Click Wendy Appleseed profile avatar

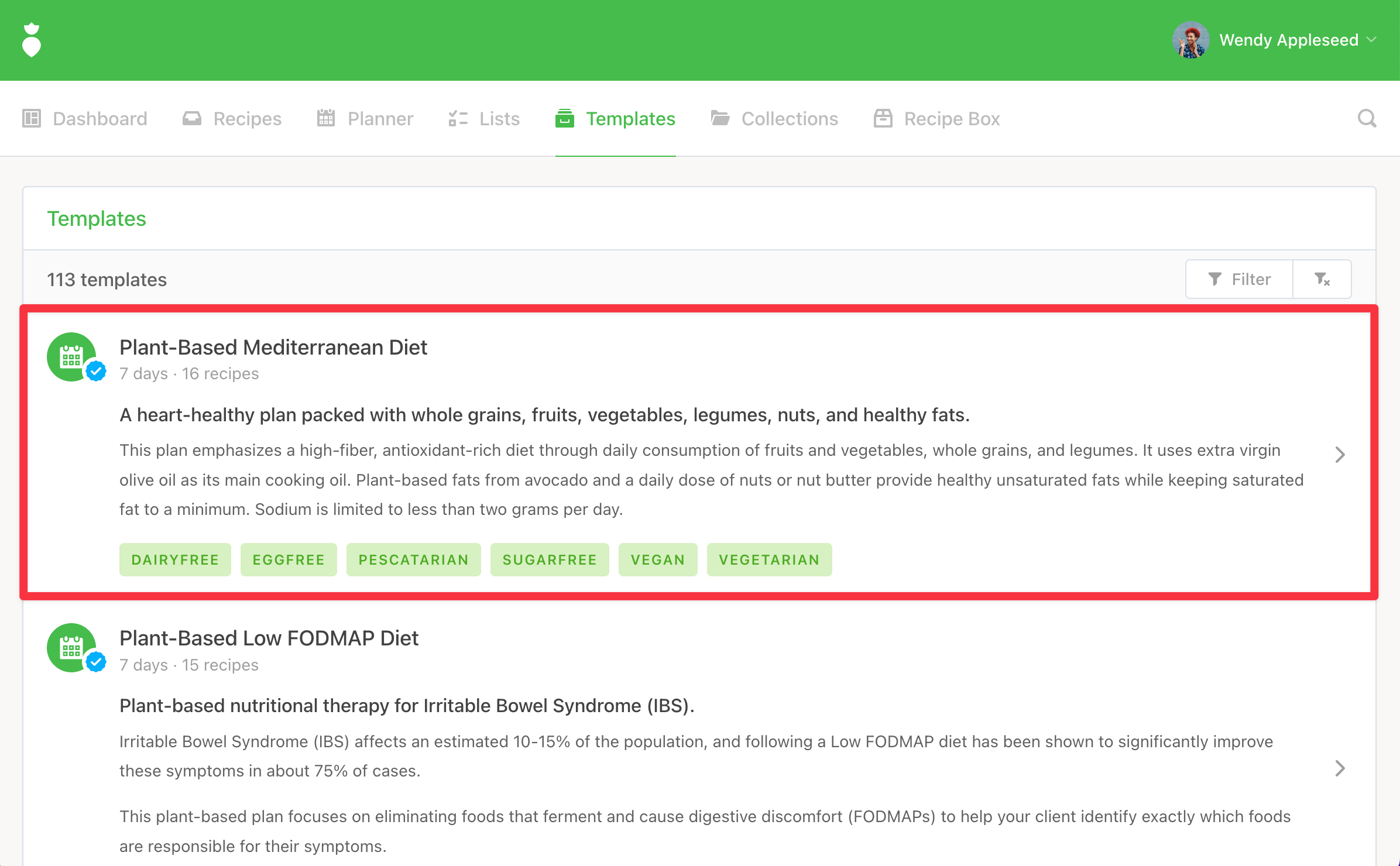pyautogui.click(x=1190, y=40)
